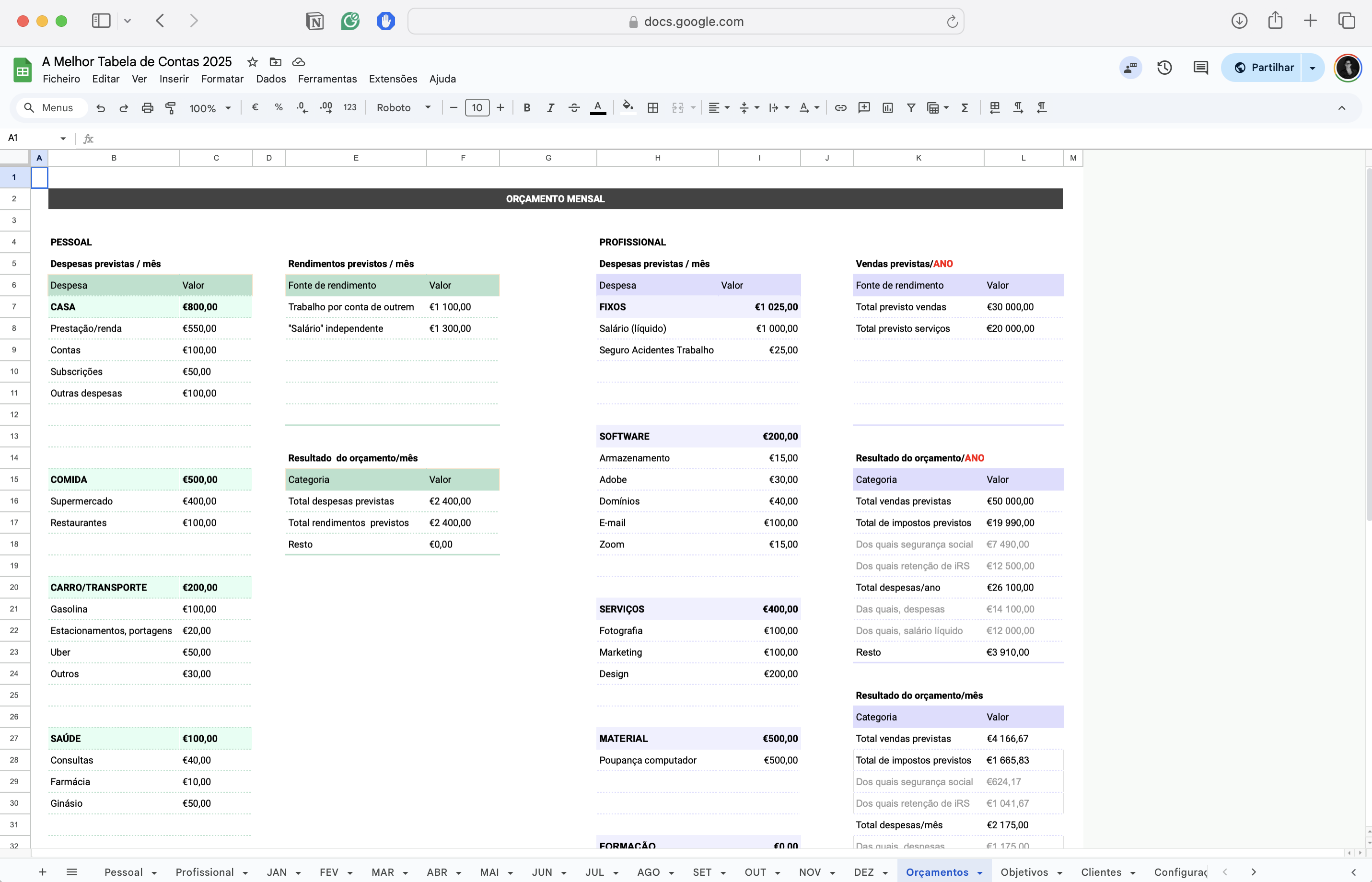The width and height of the screenshot is (1372, 882).
Task: Create a filter with funnel icon
Action: [911, 108]
